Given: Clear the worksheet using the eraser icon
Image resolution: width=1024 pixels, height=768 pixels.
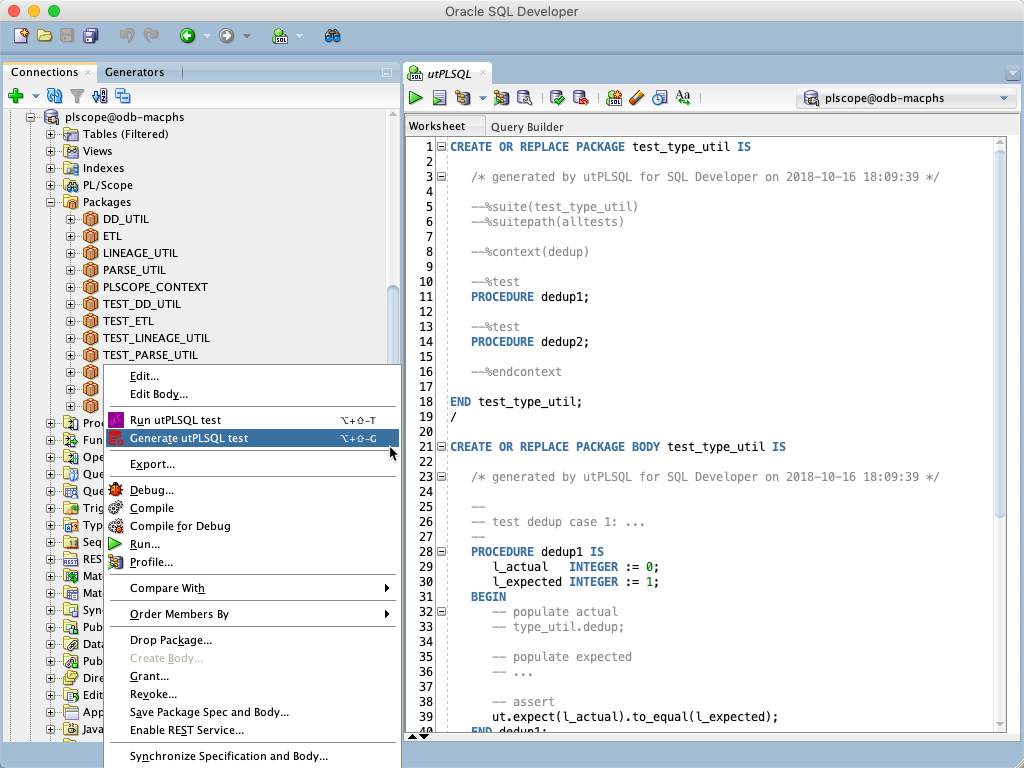Looking at the screenshot, I should pos(637,98).
